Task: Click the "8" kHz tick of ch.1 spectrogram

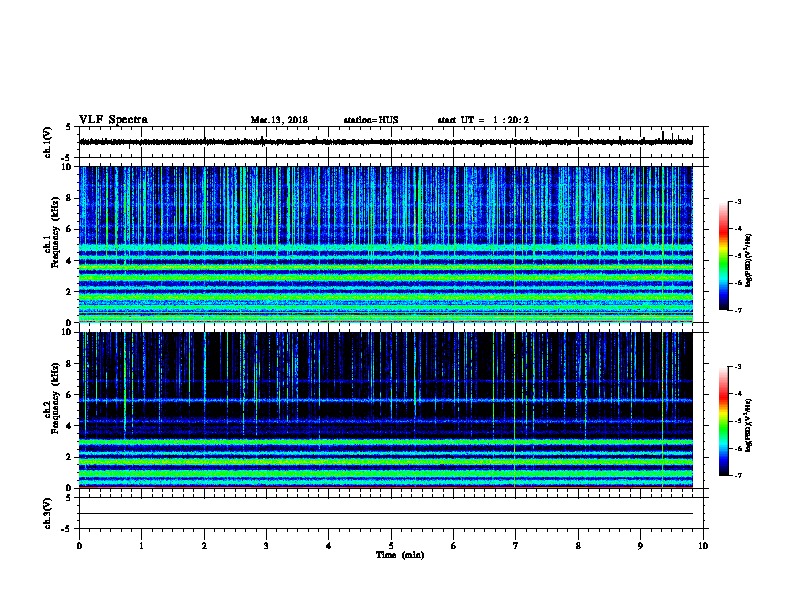Action: click(70, 198)
